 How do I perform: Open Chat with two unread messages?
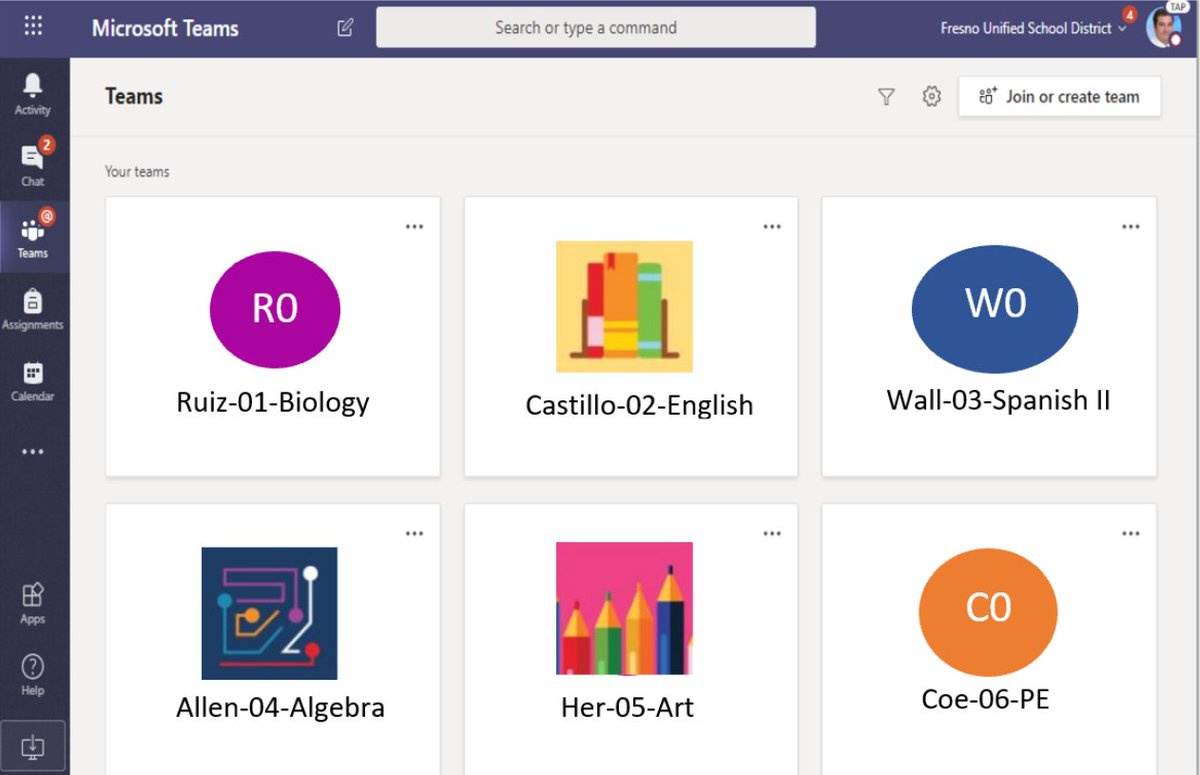click(x=33, y=165)
